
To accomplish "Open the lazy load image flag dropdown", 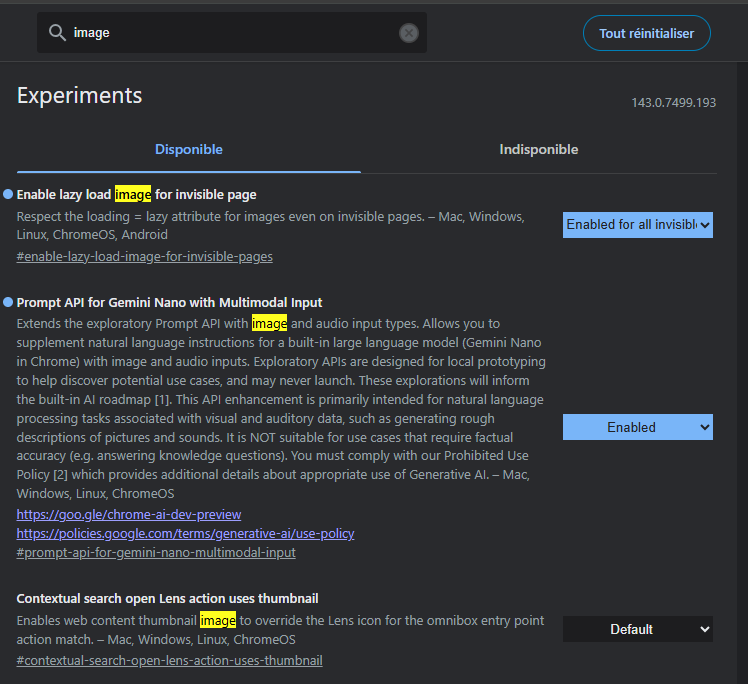I will coord(638,225).
